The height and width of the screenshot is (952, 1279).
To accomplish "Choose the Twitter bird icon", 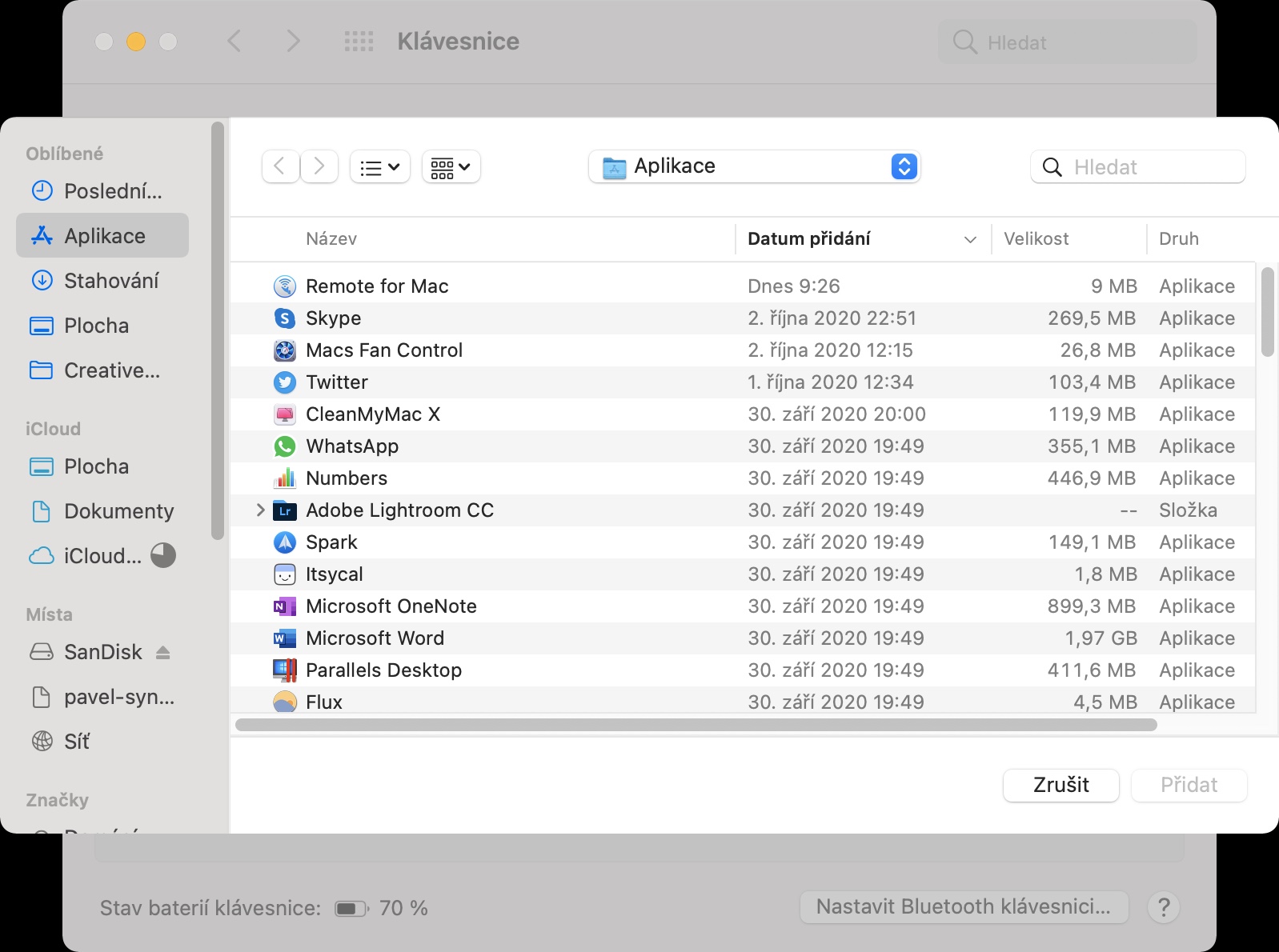I will tap(285, 382).
